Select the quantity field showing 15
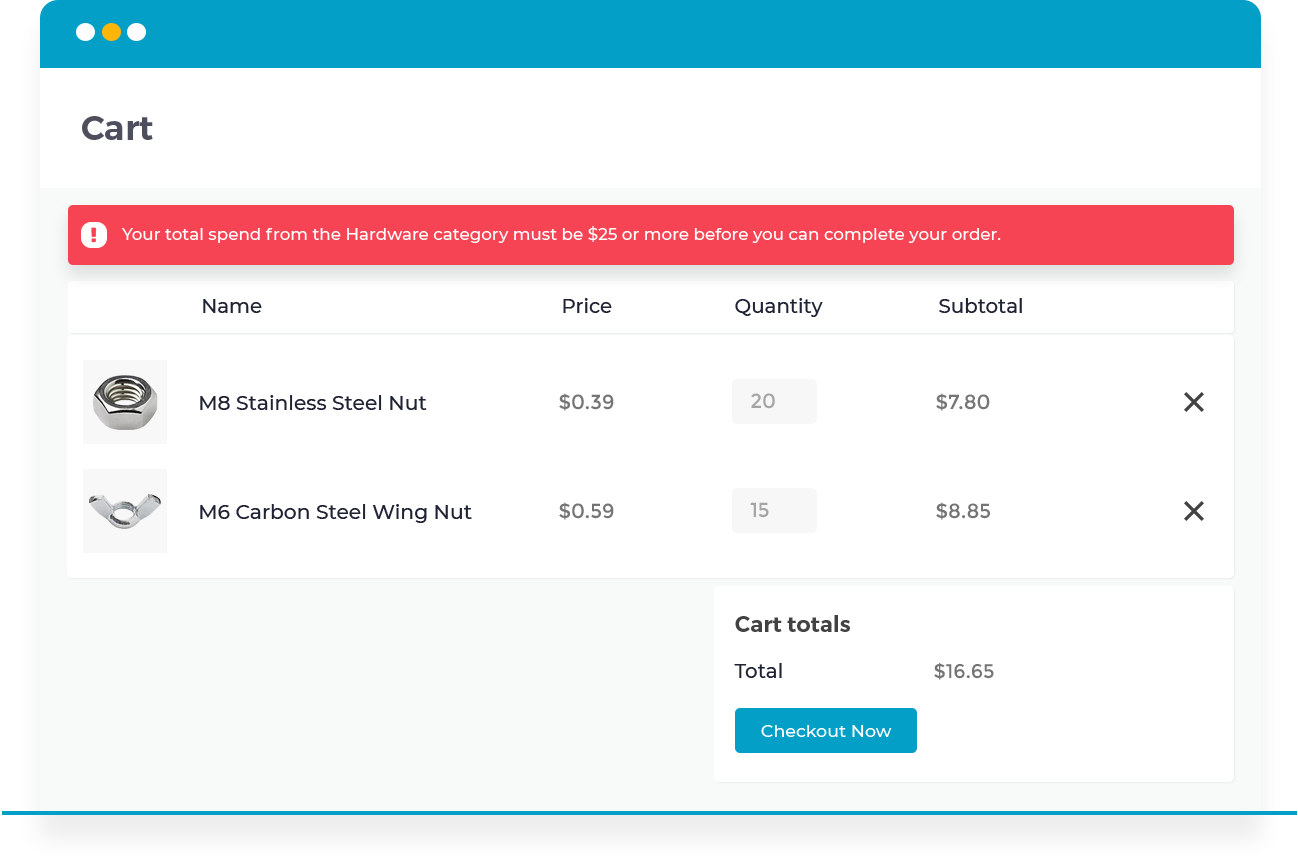The height and width of the screenshot is (860, 1298). coord(774,510)
